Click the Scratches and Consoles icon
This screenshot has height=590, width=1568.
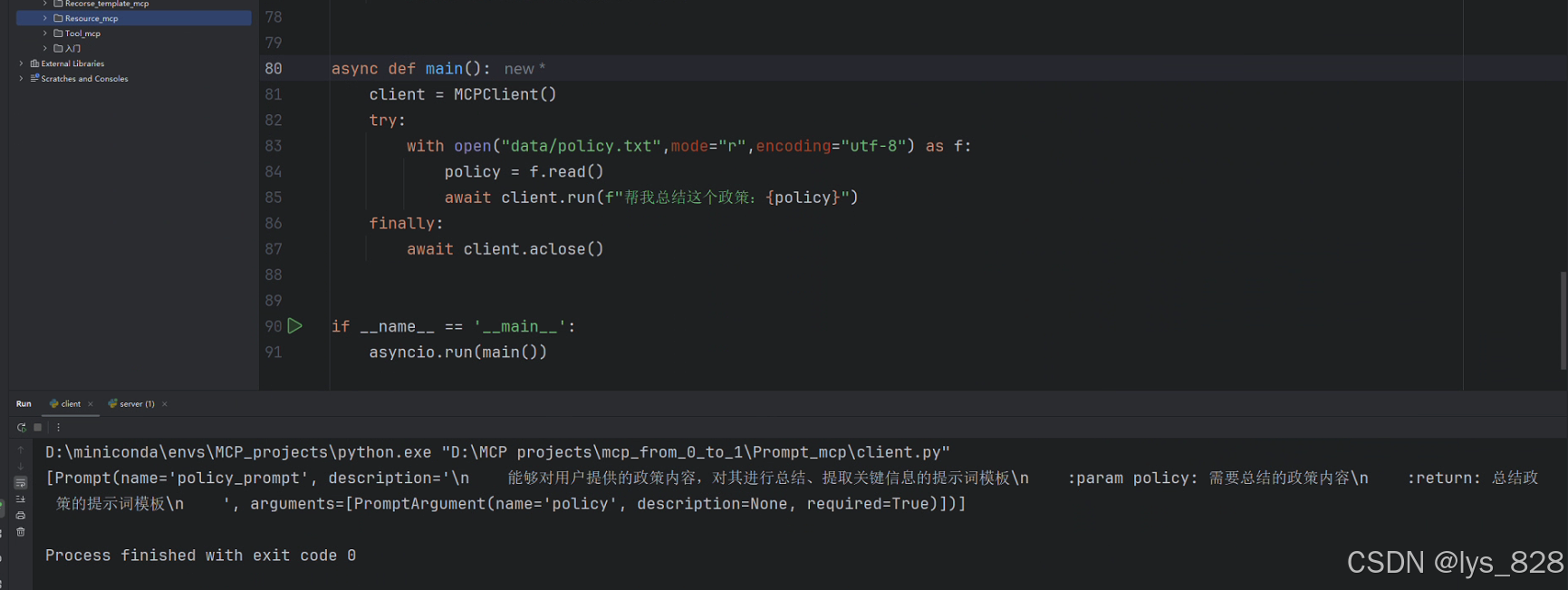(x=34, y=78)
